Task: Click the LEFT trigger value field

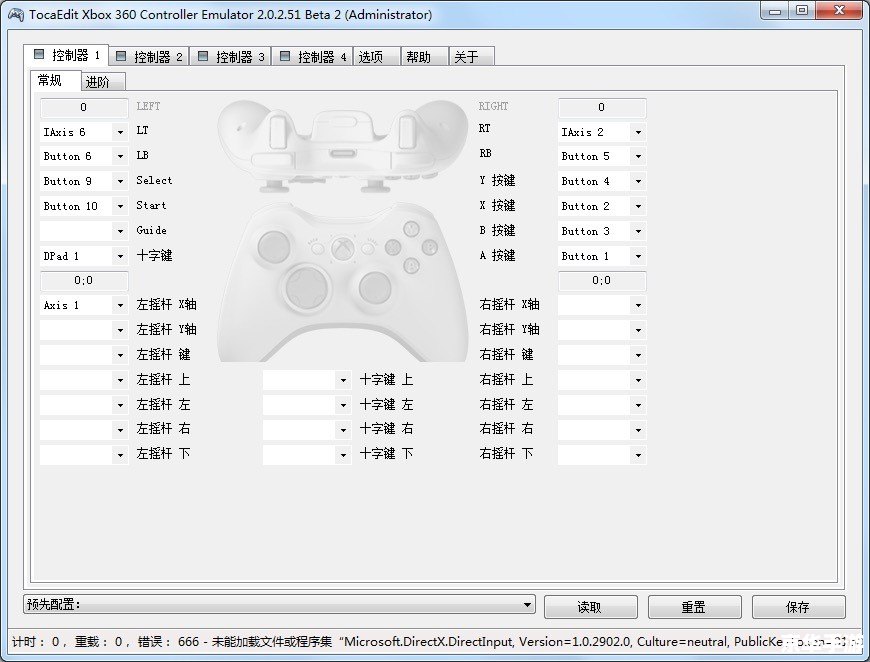Action: [x=84, y=108]
